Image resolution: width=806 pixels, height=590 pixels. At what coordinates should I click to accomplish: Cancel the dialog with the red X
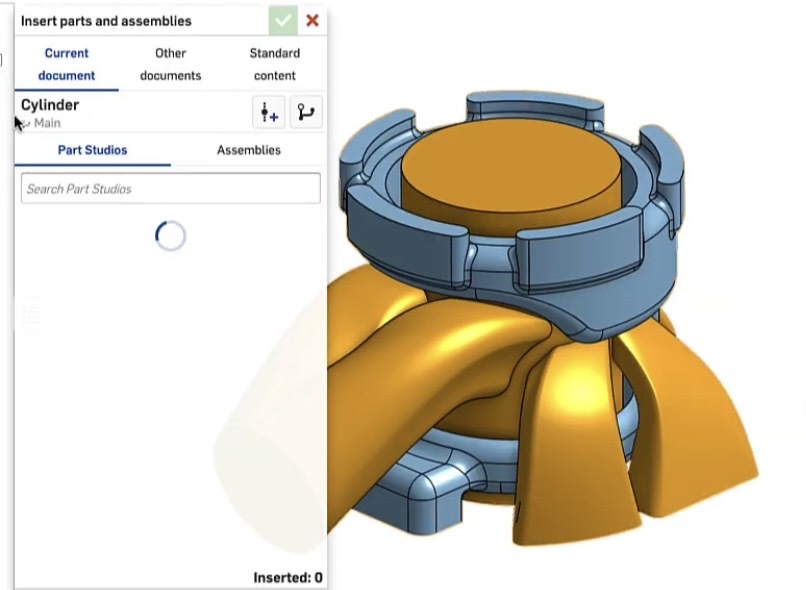(312, 20)
